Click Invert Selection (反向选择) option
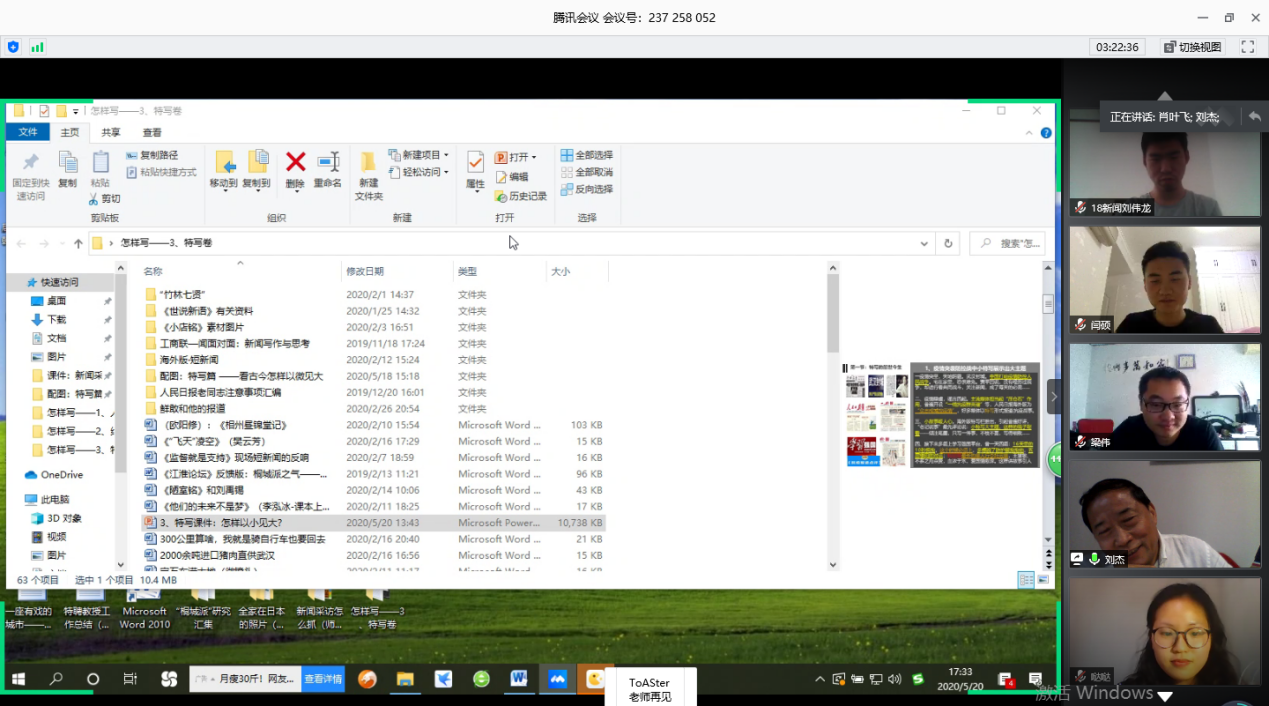 (587, 189)
